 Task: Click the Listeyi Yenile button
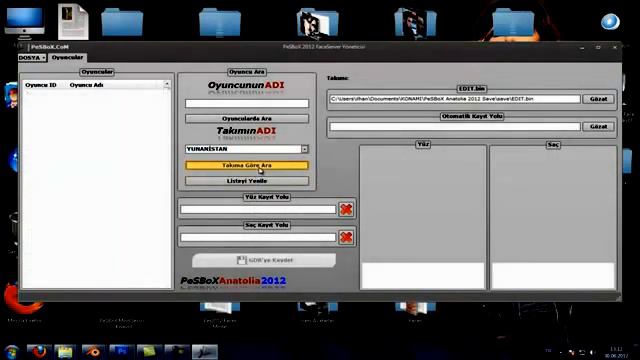[x=247, y=181]
